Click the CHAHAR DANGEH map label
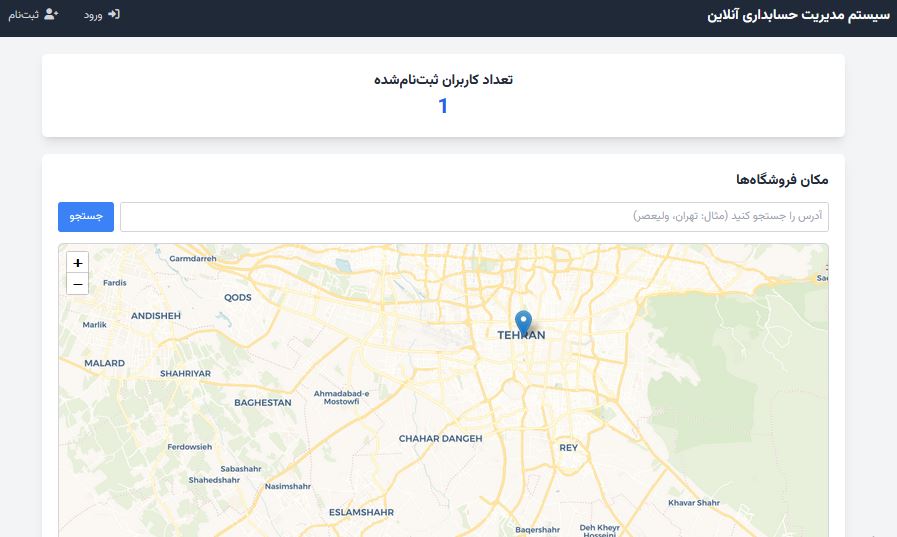897x537 pixels. pos(440,439)
